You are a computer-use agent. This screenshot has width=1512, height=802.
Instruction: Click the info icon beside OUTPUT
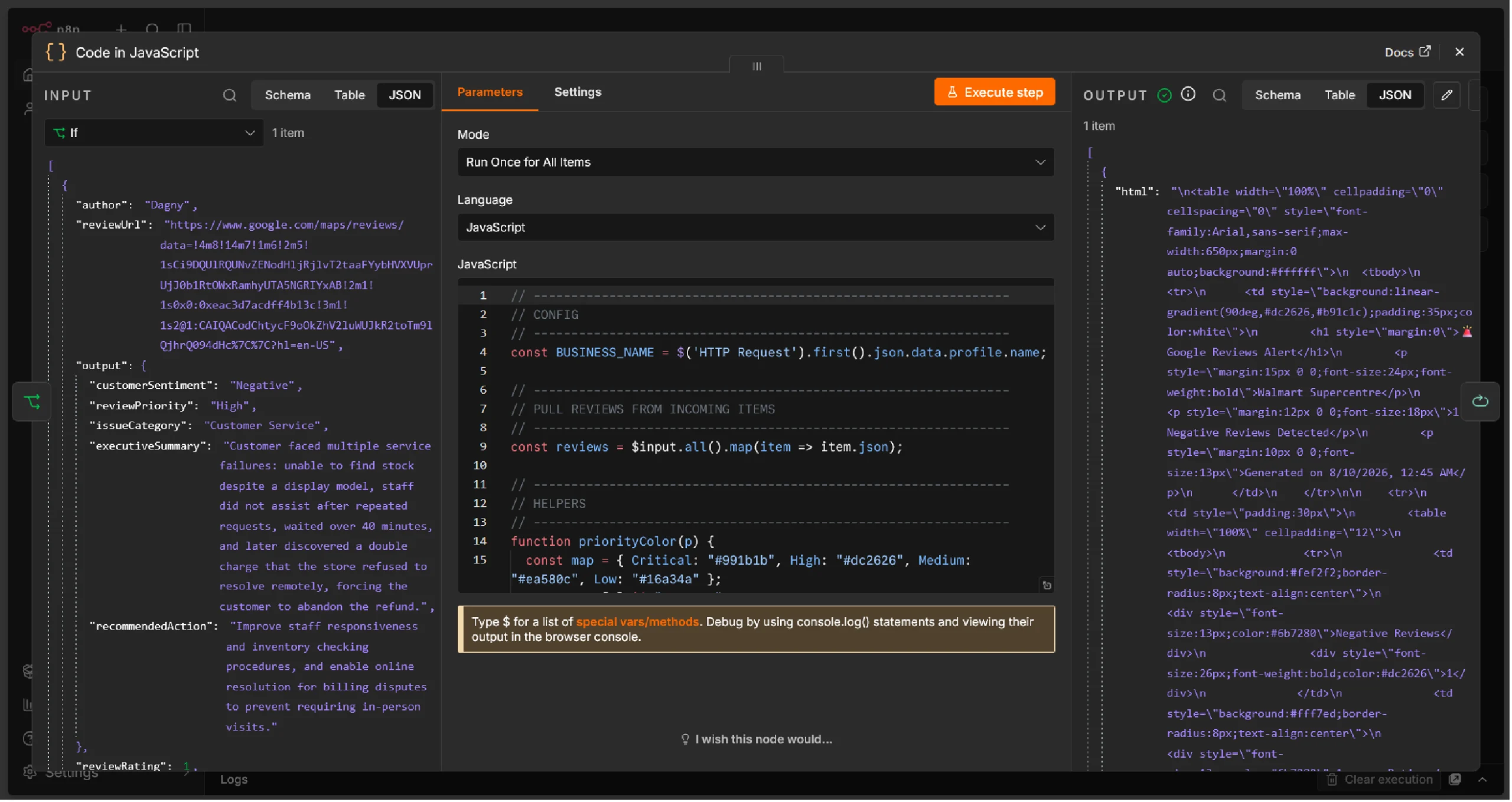coord(1189,94)
